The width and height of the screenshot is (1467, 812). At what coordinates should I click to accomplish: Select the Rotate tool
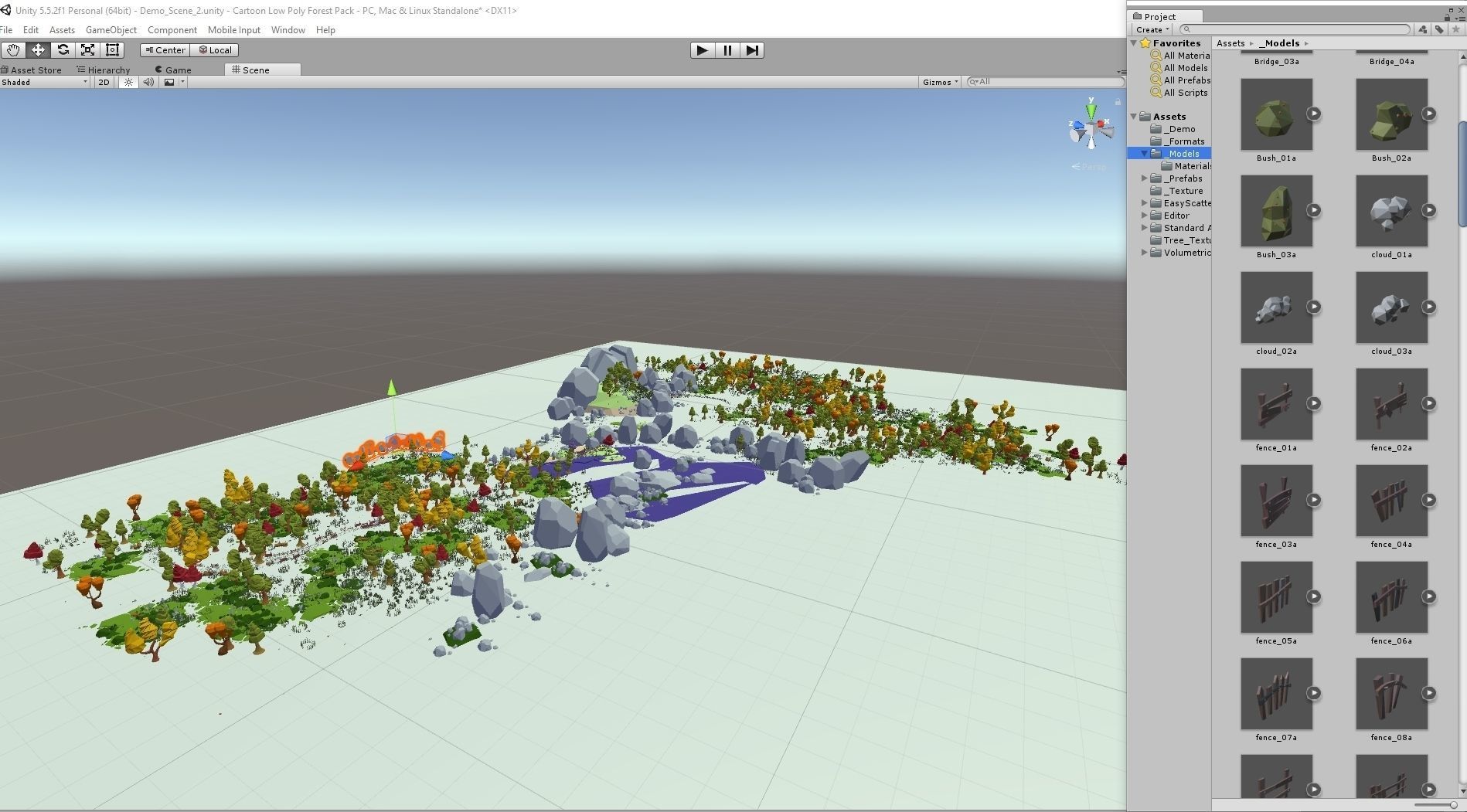point(63,50)
